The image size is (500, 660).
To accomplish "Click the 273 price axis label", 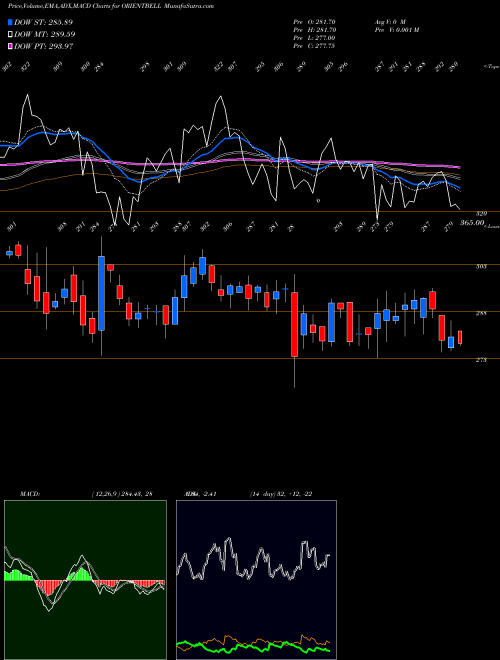I will click(482, 360).
